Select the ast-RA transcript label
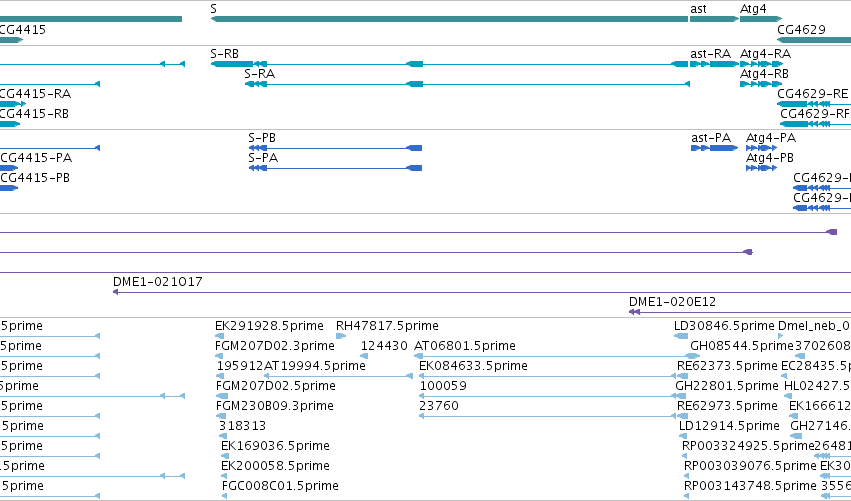The height and width of the screenshot is (501, 851). coord(710,54)
